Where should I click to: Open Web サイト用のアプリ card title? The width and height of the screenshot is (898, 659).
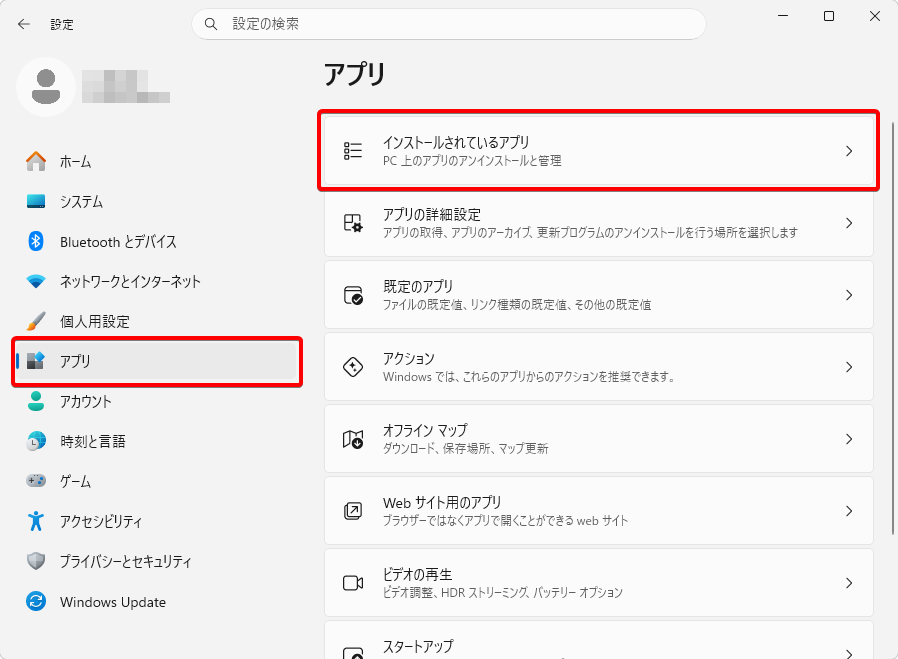point(442,503)
